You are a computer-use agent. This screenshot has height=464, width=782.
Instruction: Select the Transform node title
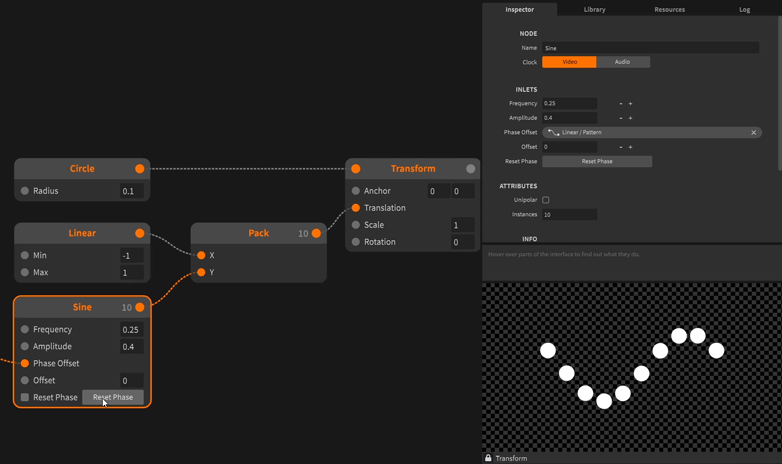(413, 169)
